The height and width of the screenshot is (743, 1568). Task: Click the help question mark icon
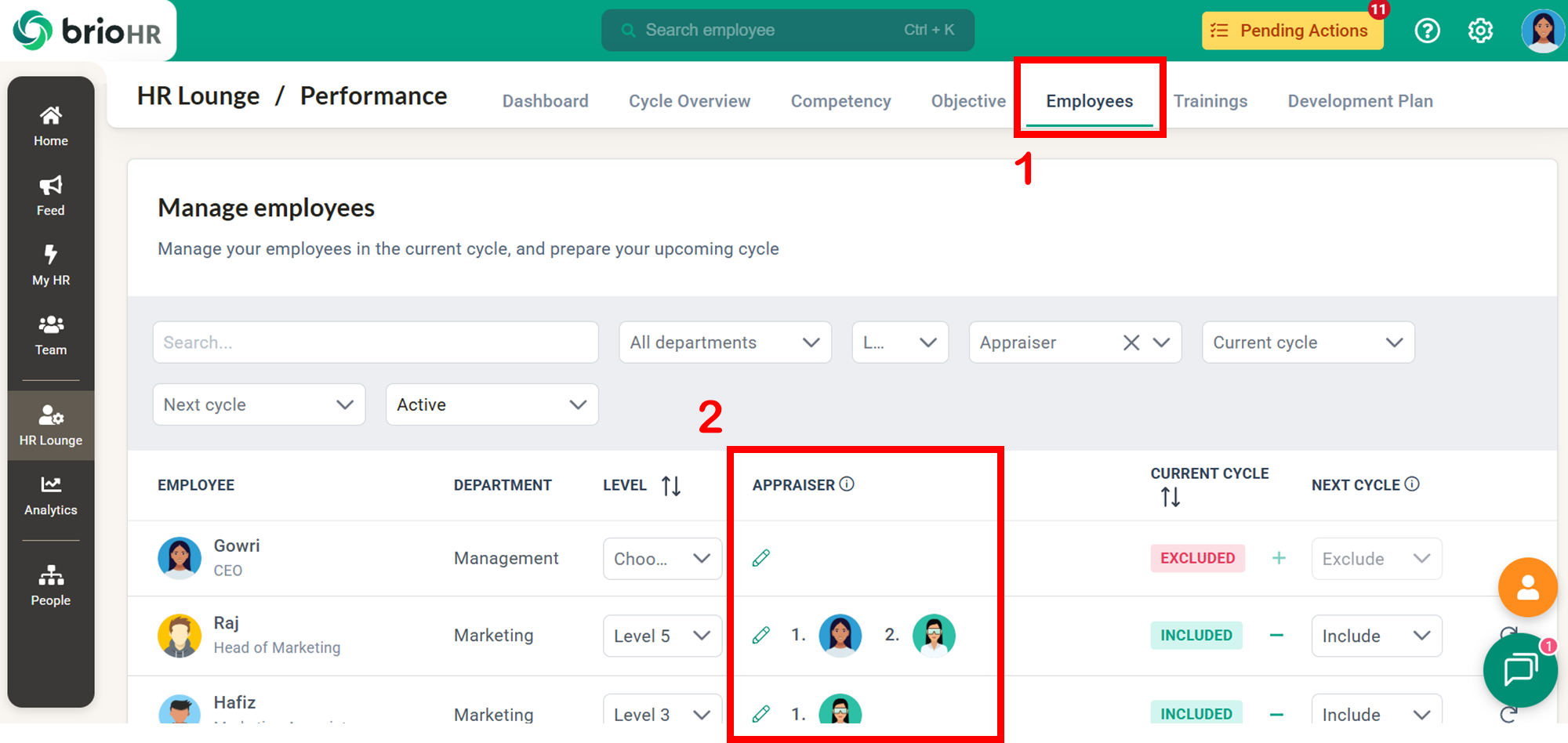(1427, 31)
